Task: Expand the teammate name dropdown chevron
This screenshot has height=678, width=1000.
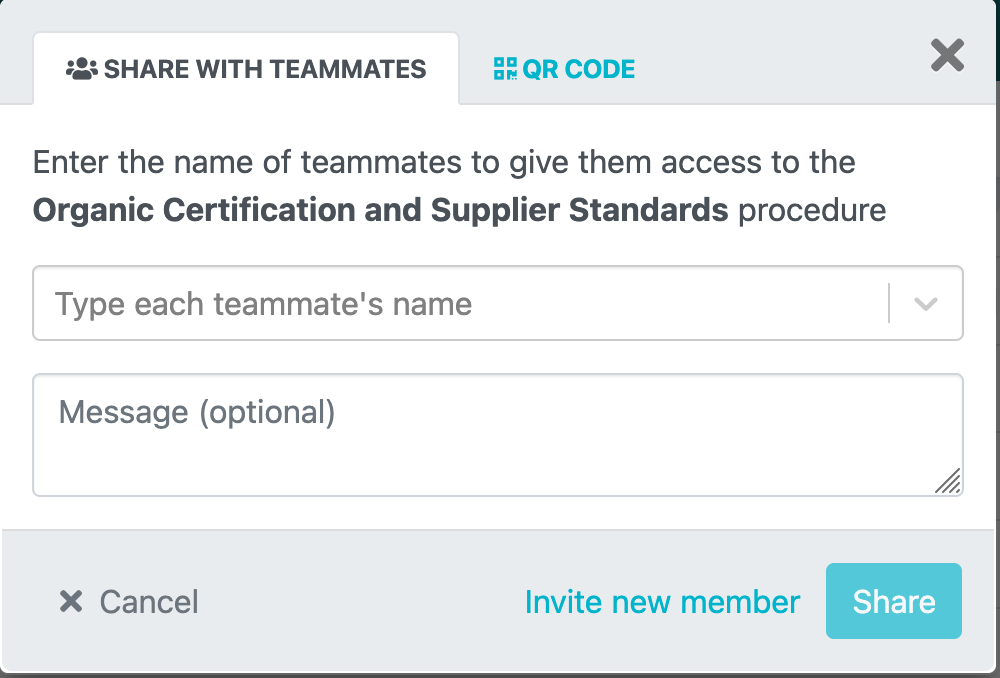Action: coord(925,304)
